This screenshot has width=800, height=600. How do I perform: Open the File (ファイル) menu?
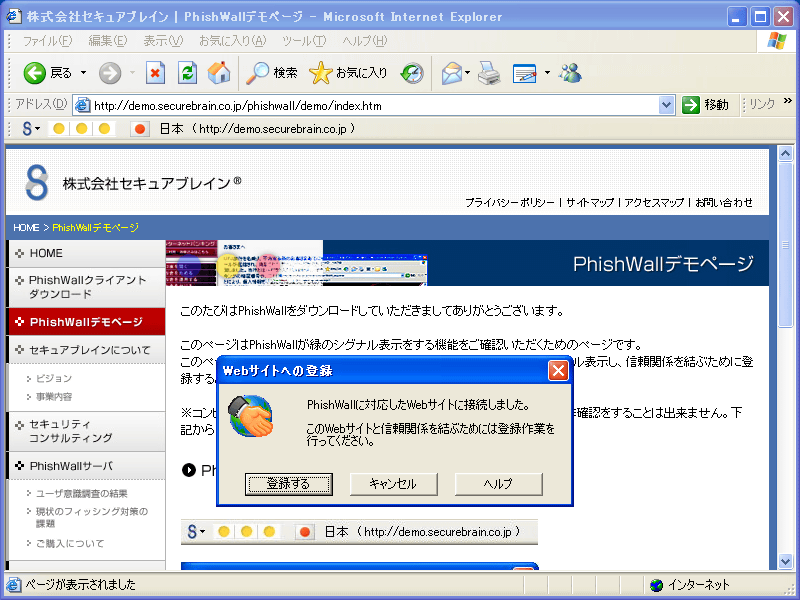point(47,41)
